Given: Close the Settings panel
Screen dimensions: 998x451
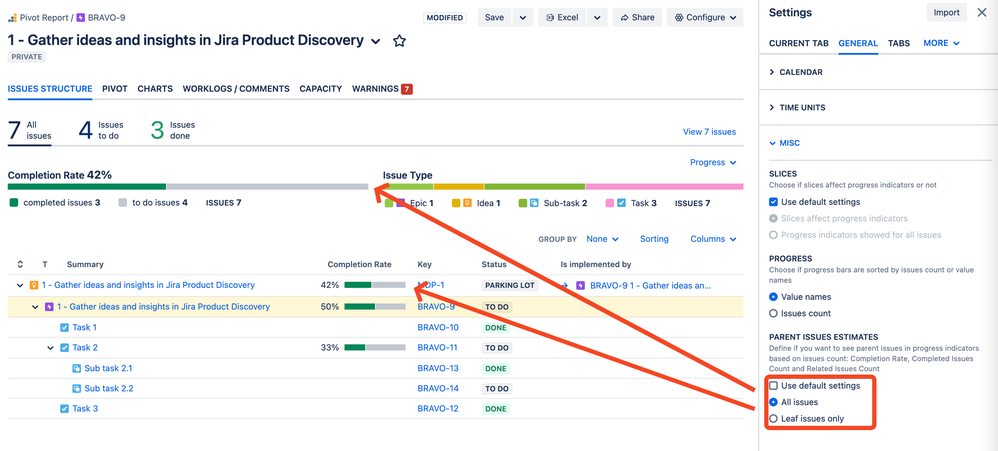Looking at the screenshot, I should point(981,13).
